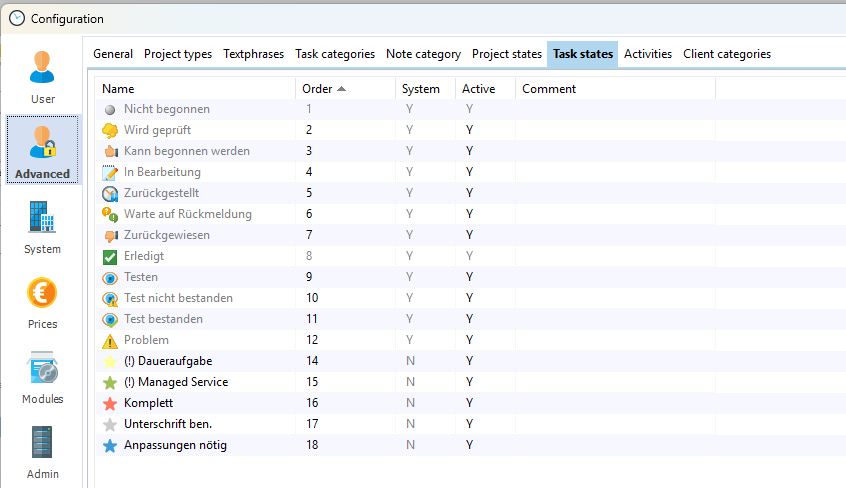Screen dimensions: 846x488
Task: Click the Active column header
Action: coord(478,89)
